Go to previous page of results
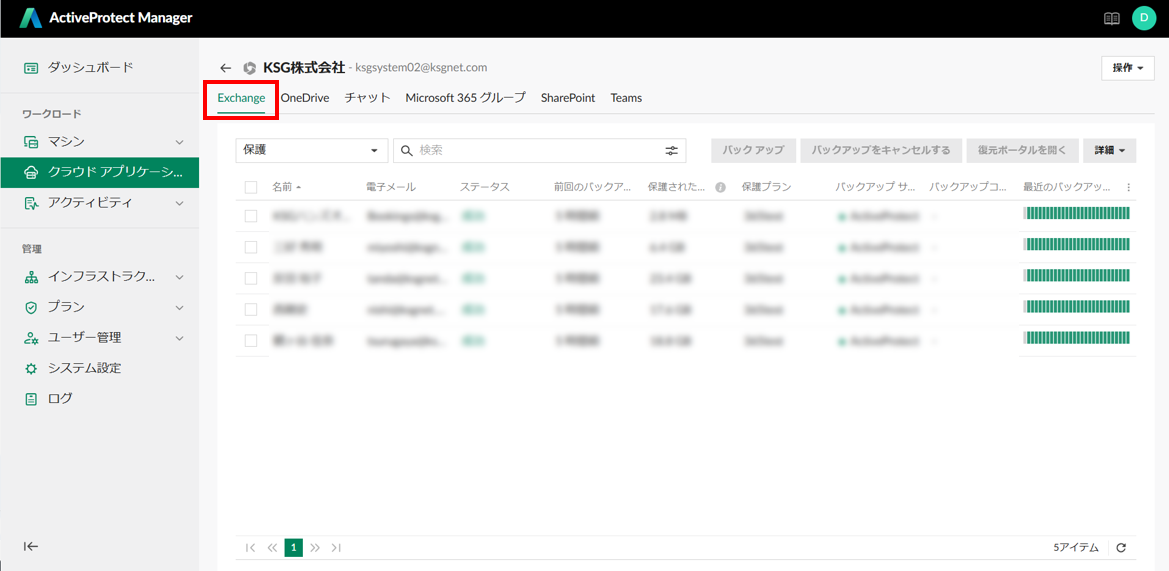This screenshot has height=571, width=1169. tap(272, 548)
